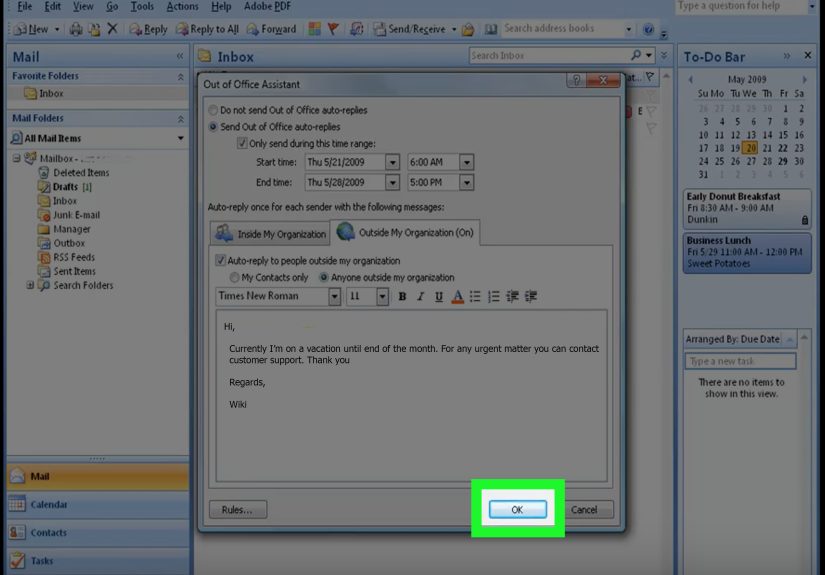The image size is (825, 575).
Task: Open the Address Book icon
Action: pyautogui.click(x=490, y=29)
